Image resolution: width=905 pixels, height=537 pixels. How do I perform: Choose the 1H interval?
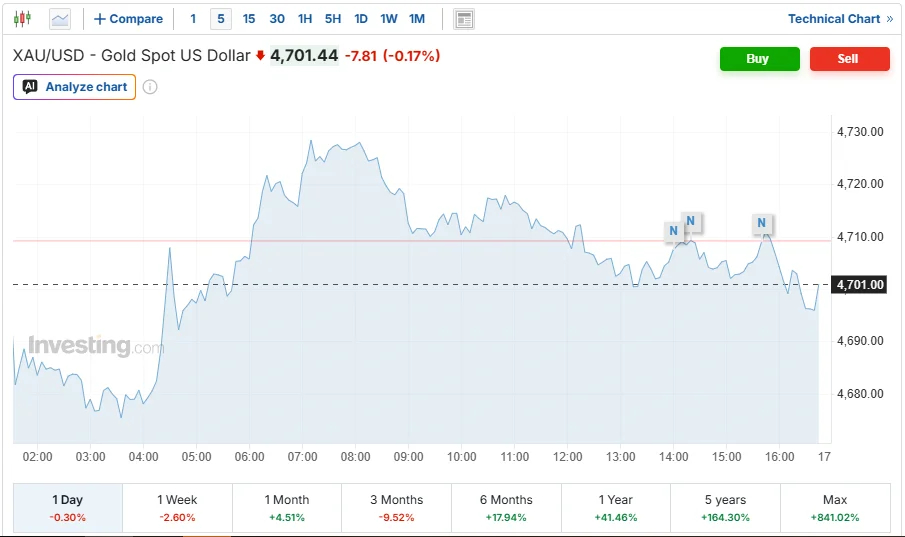305,19
